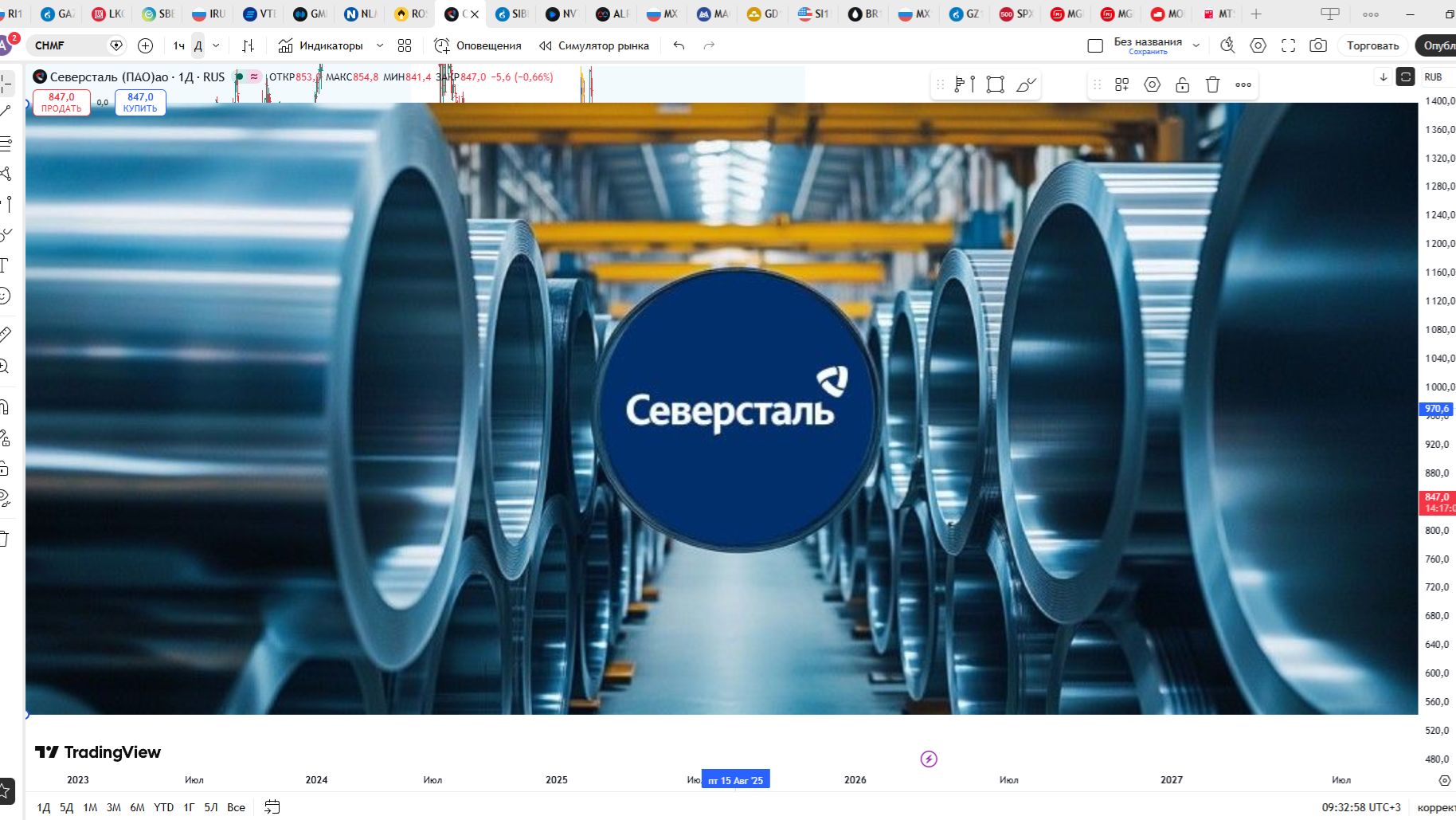This screenshot has height=820, width=1456.
Task: Open the 1ч interval dropdown
Action: click(x=179, y=45)
